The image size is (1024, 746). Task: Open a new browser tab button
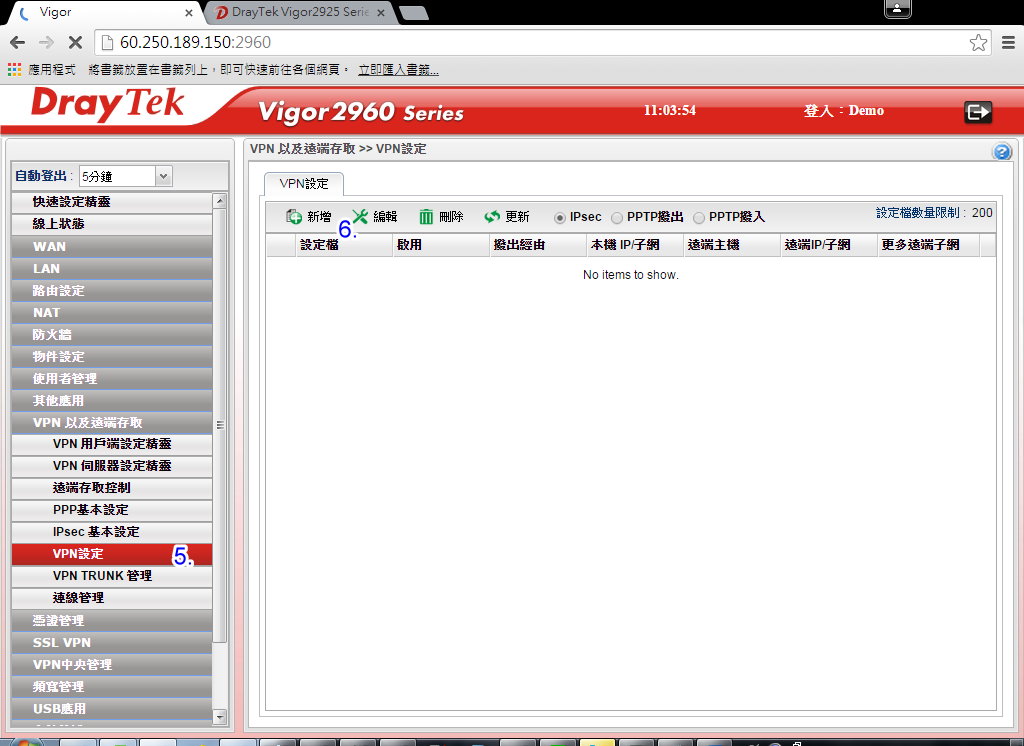tap(413, 13)
